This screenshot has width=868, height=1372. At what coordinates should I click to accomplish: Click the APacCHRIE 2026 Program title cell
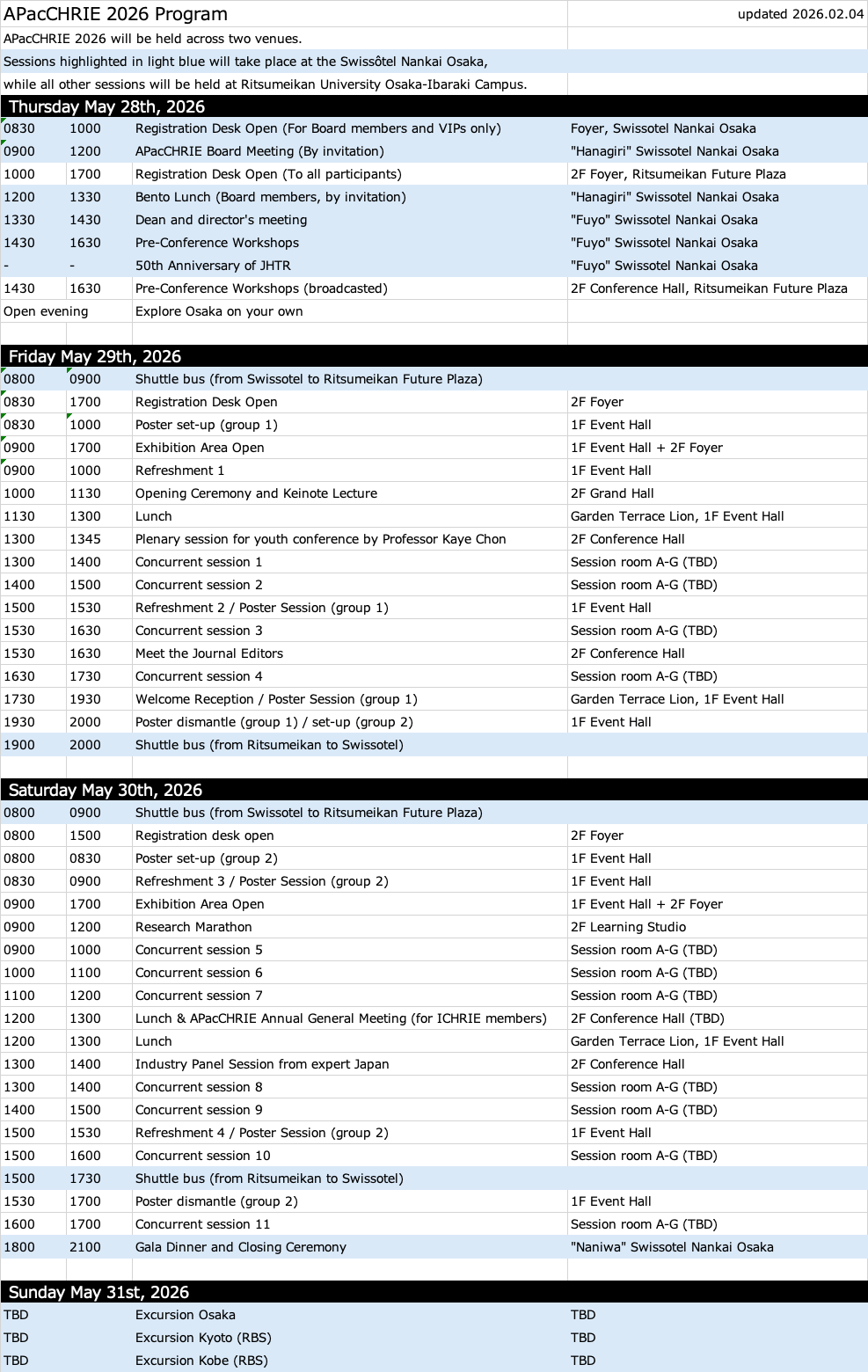pyautogui.click(x=115, y=14)
